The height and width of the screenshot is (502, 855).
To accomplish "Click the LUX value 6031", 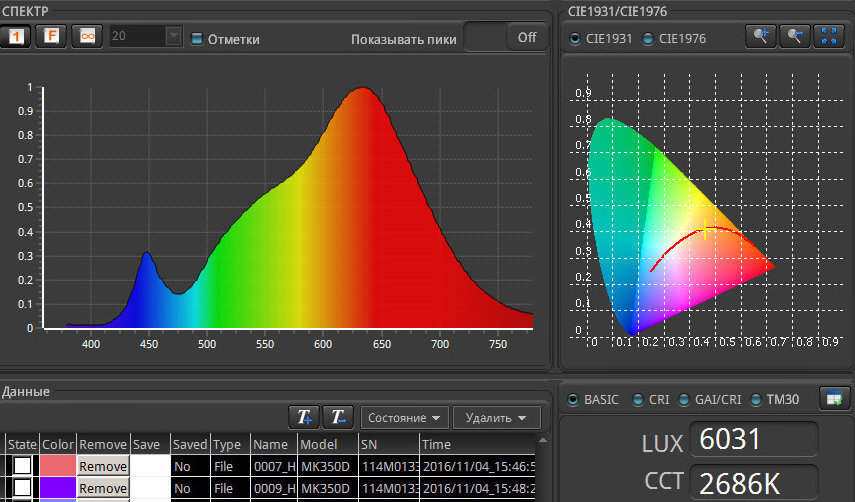I will (x=754, y=439).
